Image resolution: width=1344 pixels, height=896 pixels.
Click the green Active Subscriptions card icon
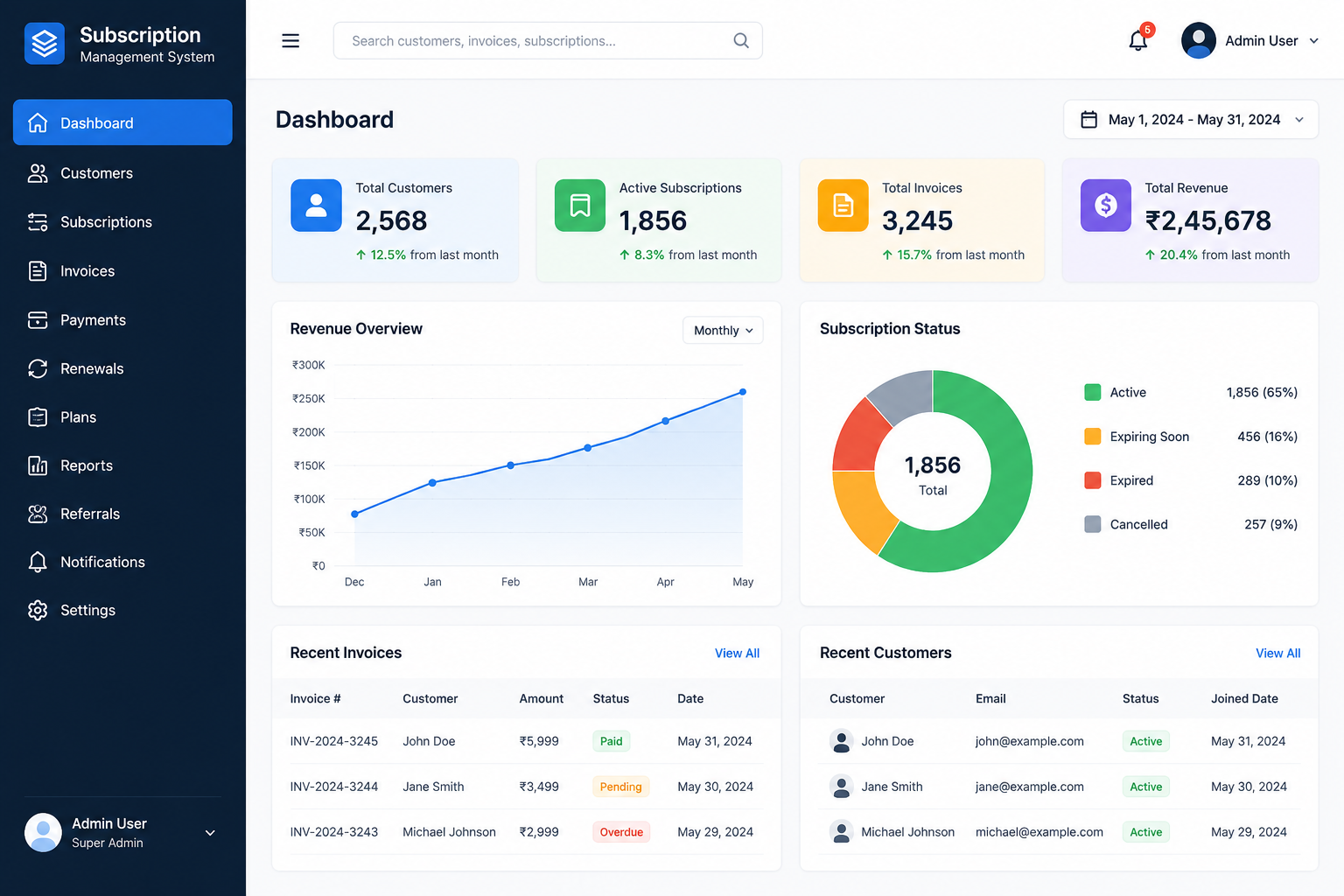click(580, 206)
